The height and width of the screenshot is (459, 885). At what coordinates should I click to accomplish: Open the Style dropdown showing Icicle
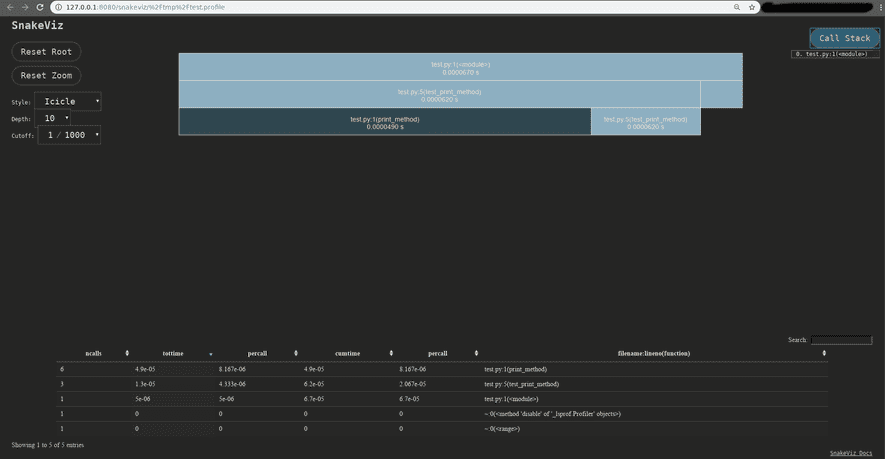tap(68, 102)
